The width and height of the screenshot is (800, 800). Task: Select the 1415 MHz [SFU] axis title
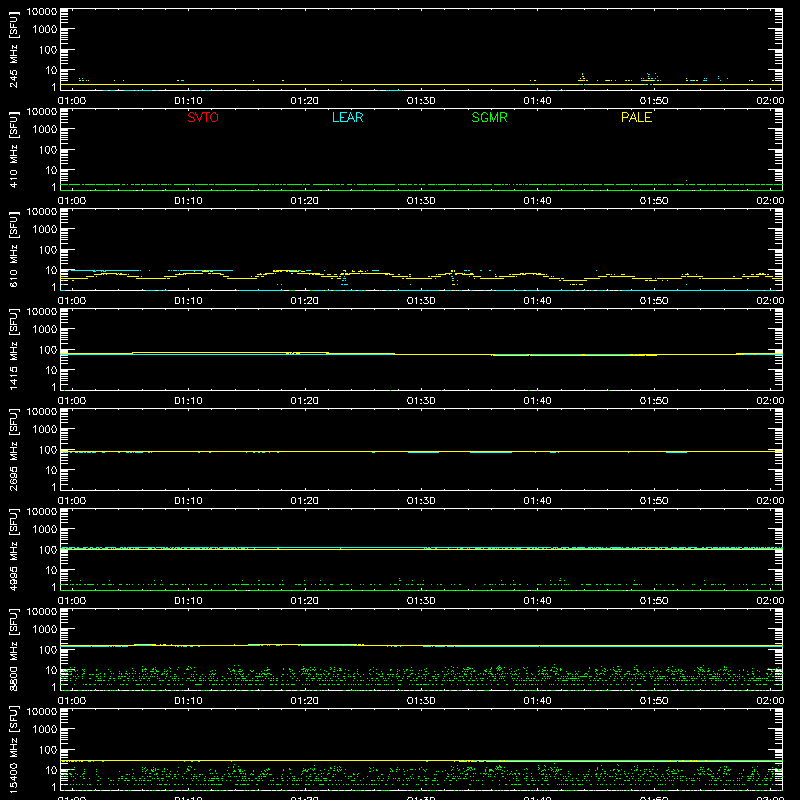click(14, 350)
